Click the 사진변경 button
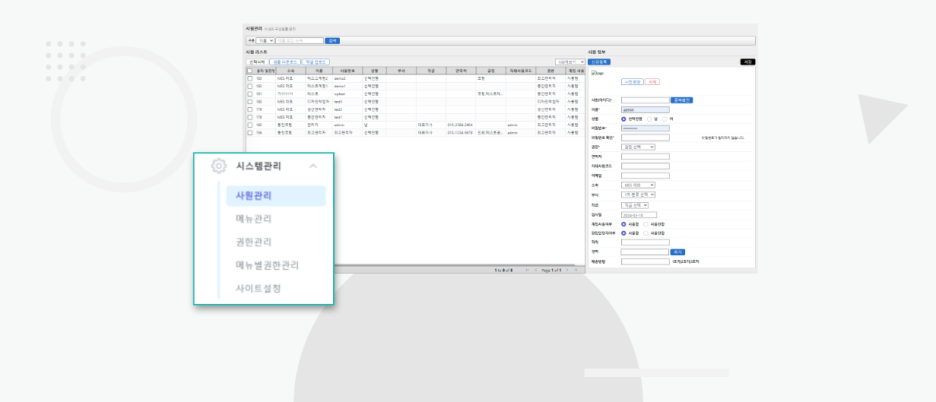Viewport: 936px width, 402px height. point(632,82)
